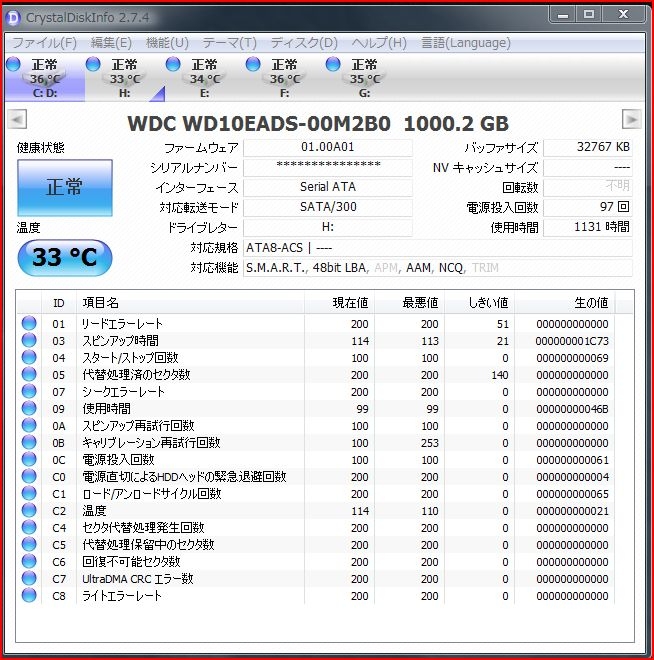
Task: Click status orb for ID 03 スピンアップ時間
Action: (x=29, y=340)
